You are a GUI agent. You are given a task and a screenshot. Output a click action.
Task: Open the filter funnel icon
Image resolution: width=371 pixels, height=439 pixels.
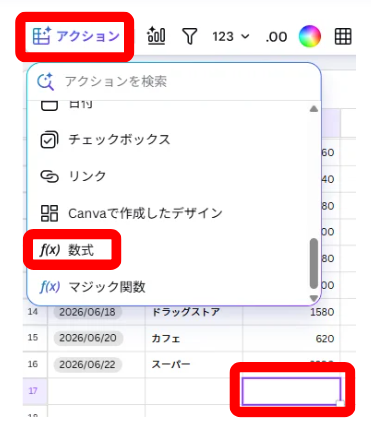(190, 36)
